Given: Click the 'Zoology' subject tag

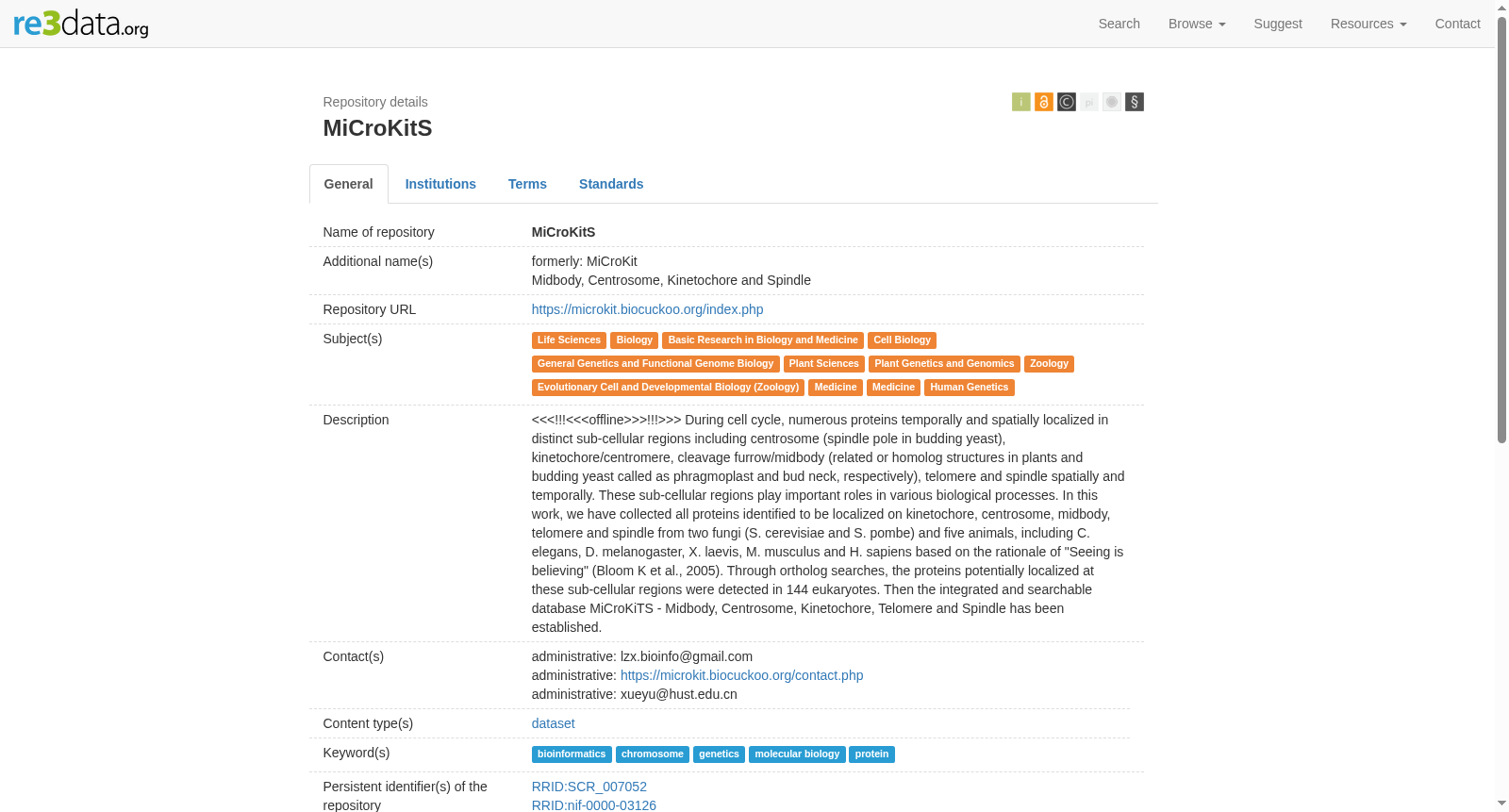Looking at the screenshot, I should point(1049,364).
